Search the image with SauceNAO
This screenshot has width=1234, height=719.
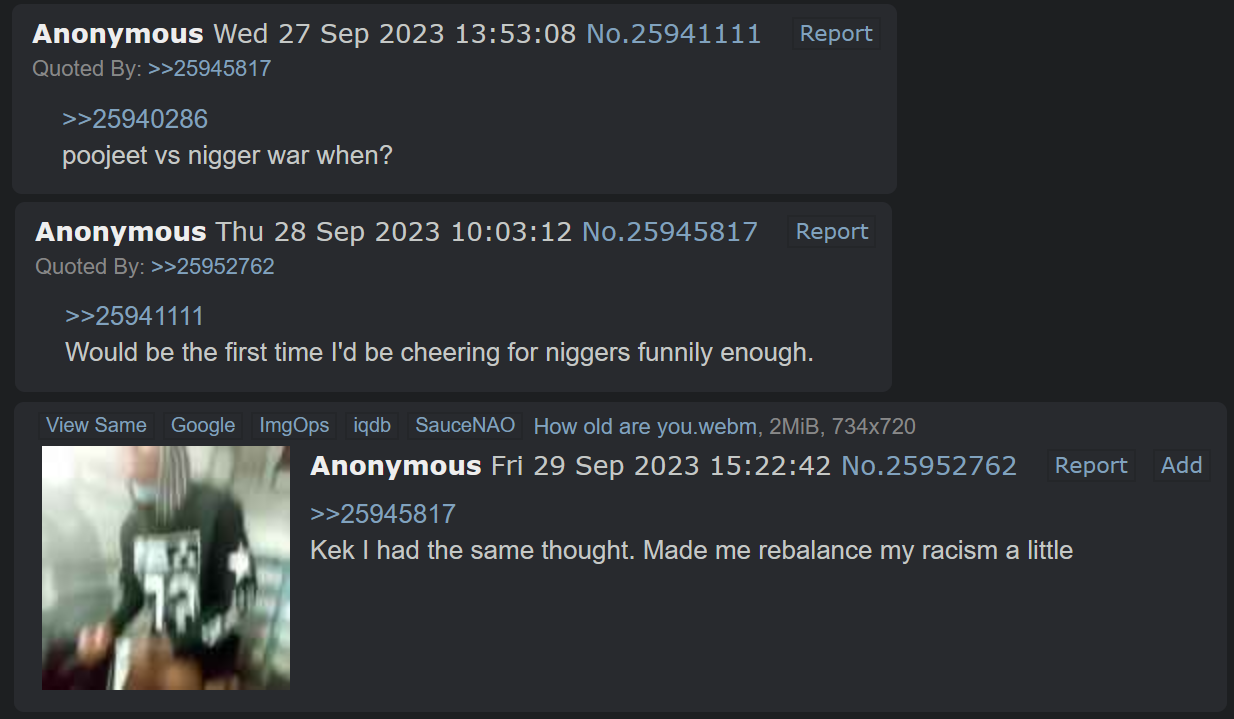(x=465, y=425)
